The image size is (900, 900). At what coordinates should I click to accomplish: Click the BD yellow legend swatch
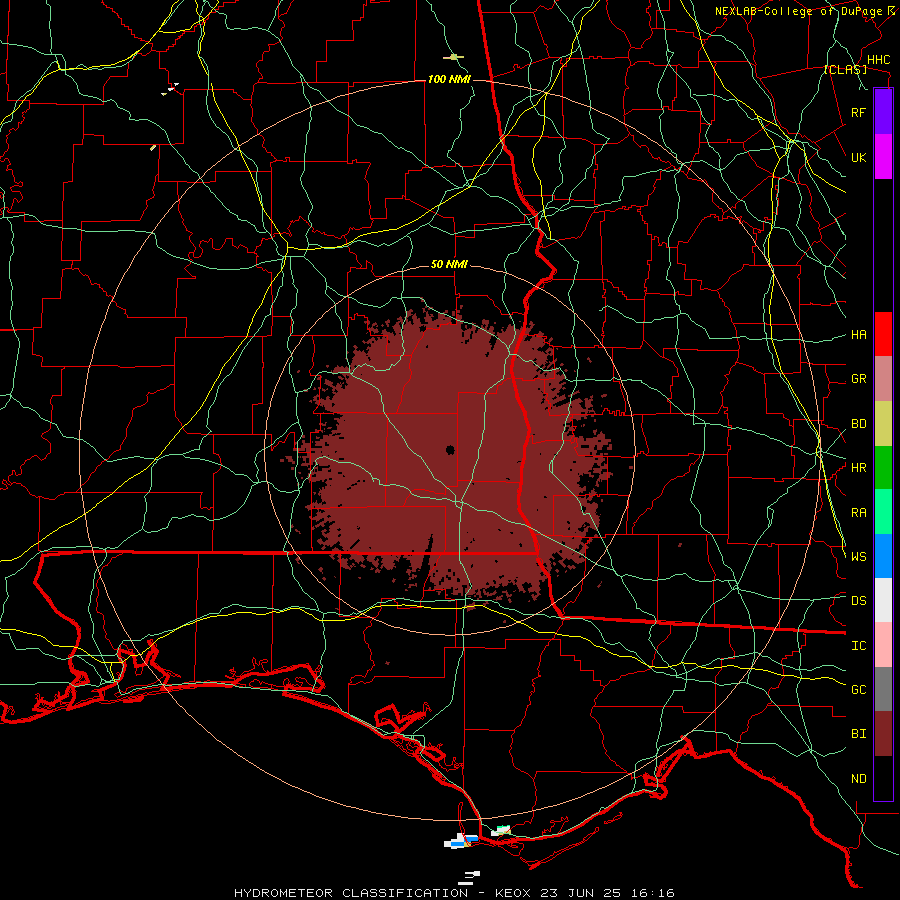[883, 423]
